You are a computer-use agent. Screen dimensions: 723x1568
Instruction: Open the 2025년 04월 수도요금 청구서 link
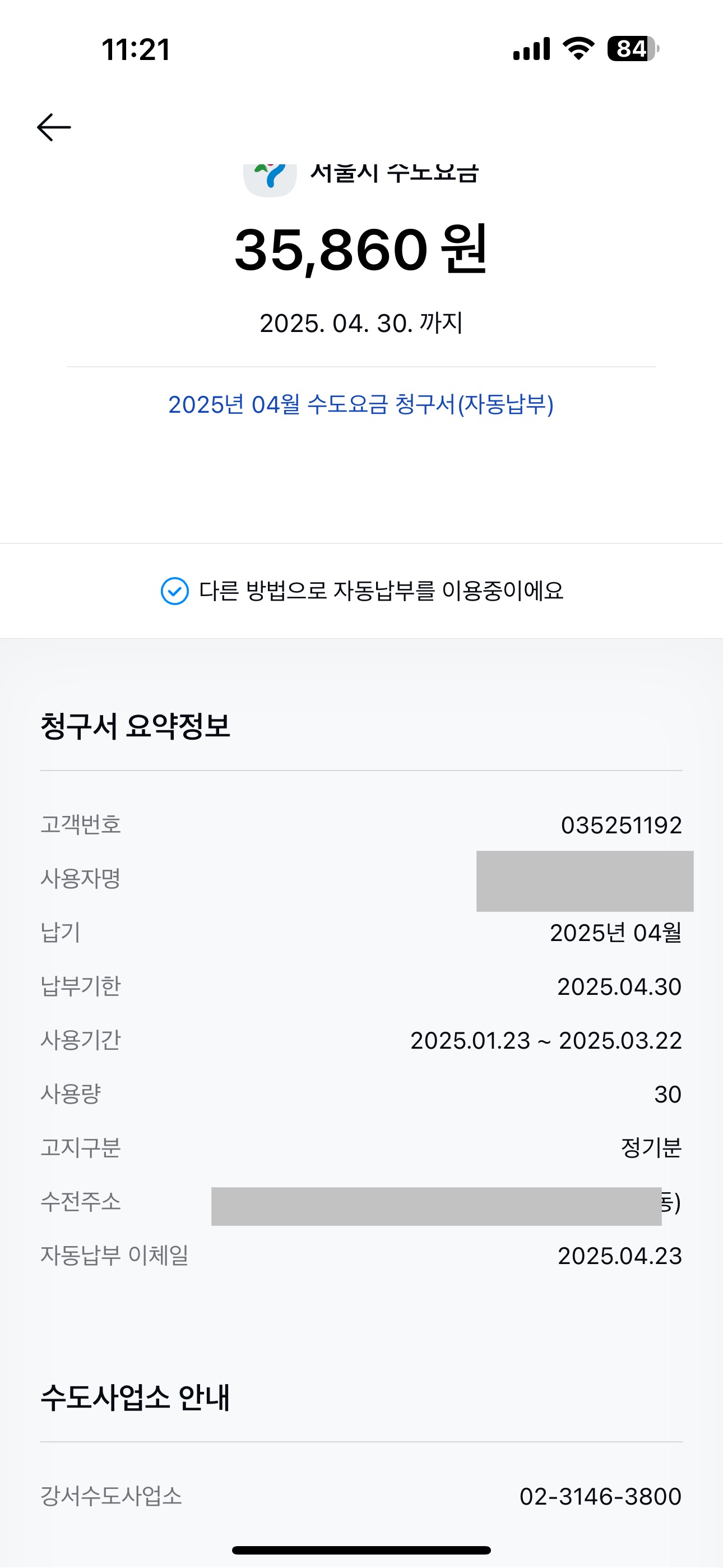[361, 405]
